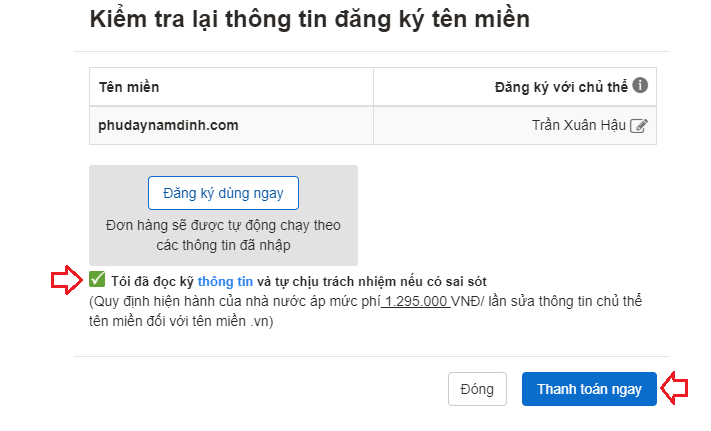This screenshot has height=431, width=711.
Task: Open the blue thông tin link
Action: pyautogui.click(x=225, y=281)
